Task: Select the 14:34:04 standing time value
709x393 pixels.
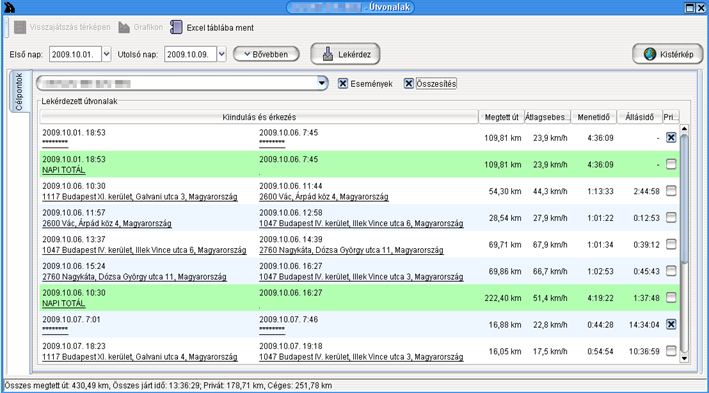Action: 644,325
